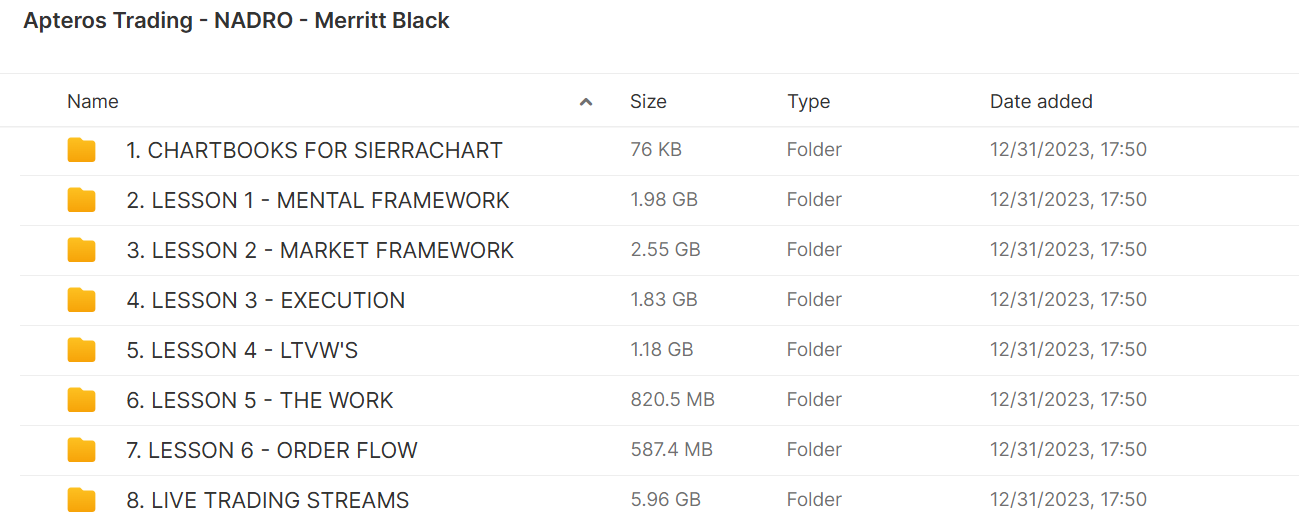Click the Live Trading Streams folder icon

[82, 501]
